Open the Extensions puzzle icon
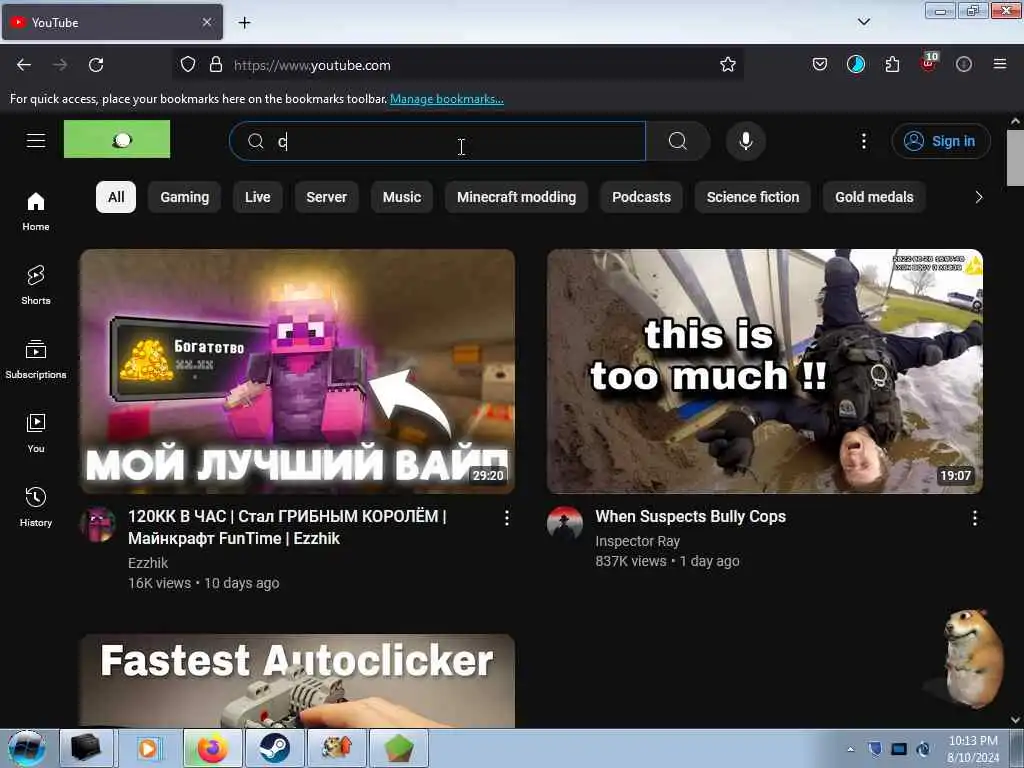 [x=892, y=65]
